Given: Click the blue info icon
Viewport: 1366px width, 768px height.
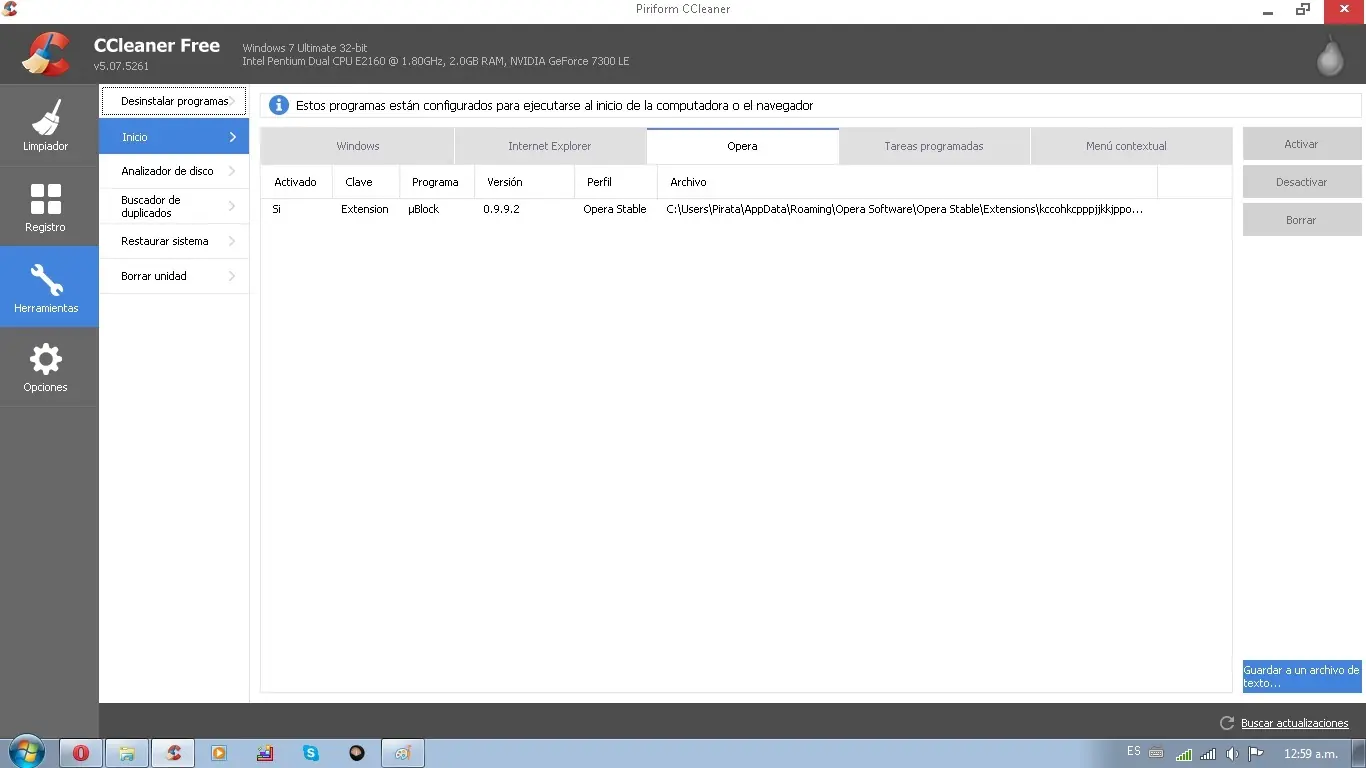Looking at the screenshot, I should point(279,105).
